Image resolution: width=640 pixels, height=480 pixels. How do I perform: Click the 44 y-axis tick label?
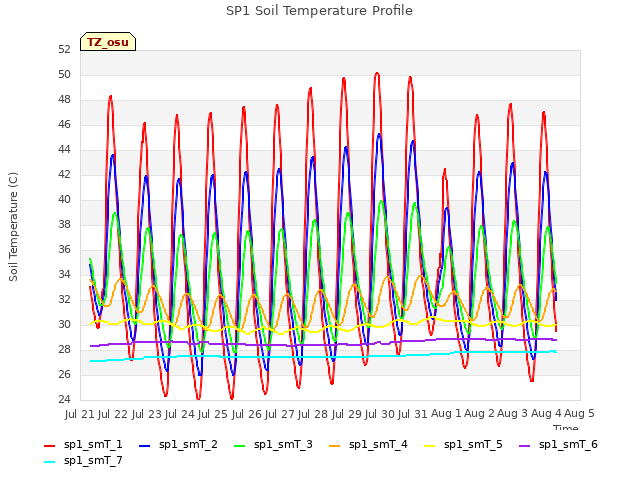click(x=64, y=150)
